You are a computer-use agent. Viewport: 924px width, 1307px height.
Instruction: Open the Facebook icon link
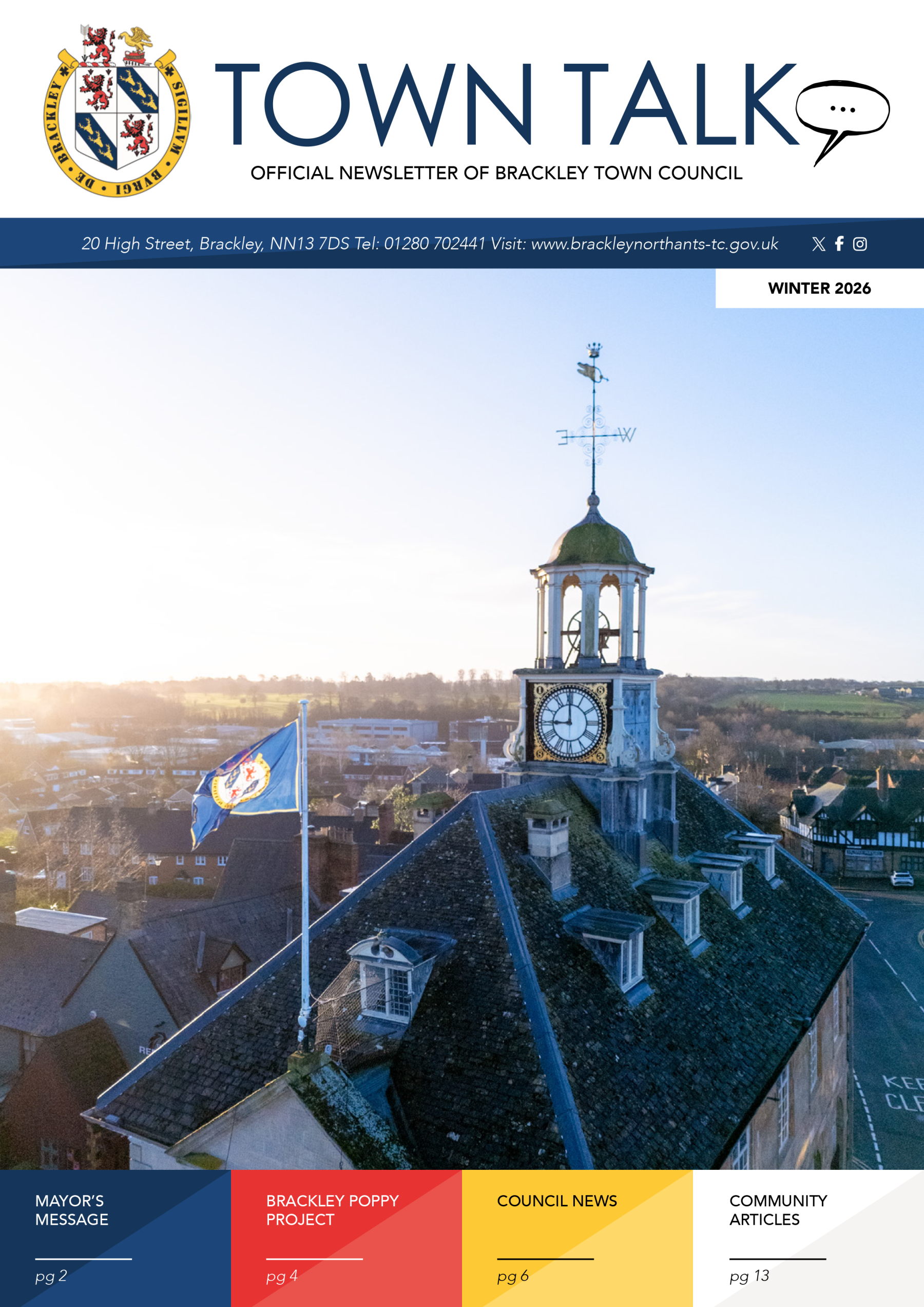[839, 243]
